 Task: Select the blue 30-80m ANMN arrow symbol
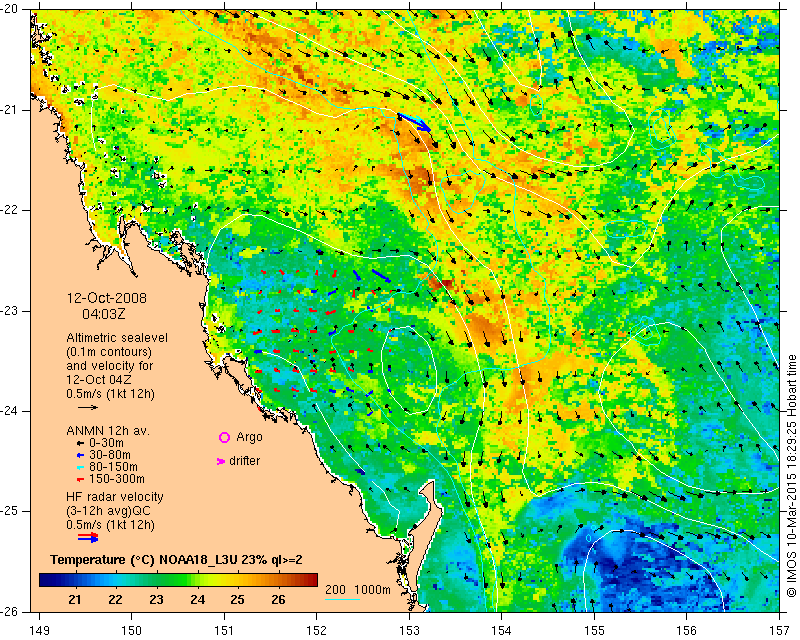pyautogui.click(x=79, y=455)
